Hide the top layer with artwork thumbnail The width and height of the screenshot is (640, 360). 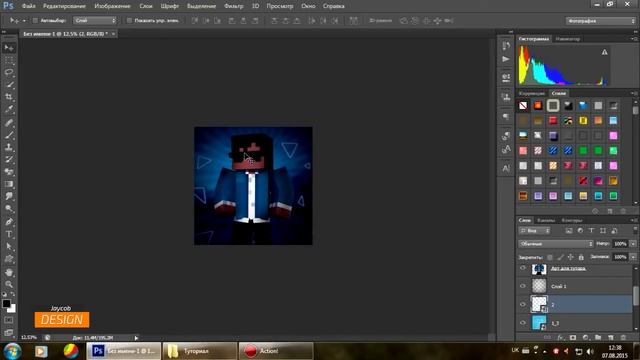pyautogui.click(x=523, y=268)
